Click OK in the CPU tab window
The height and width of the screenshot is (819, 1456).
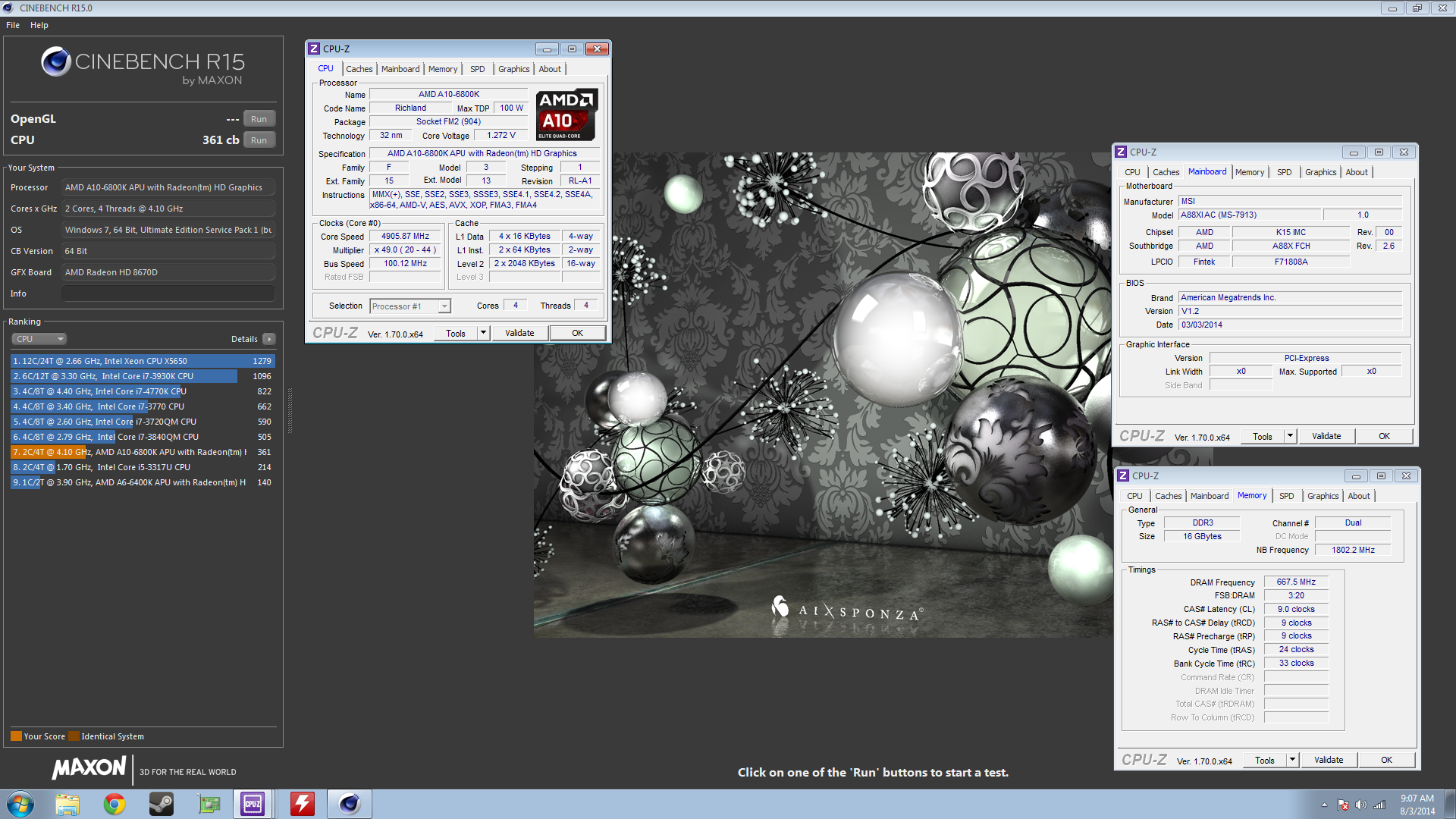577,333
